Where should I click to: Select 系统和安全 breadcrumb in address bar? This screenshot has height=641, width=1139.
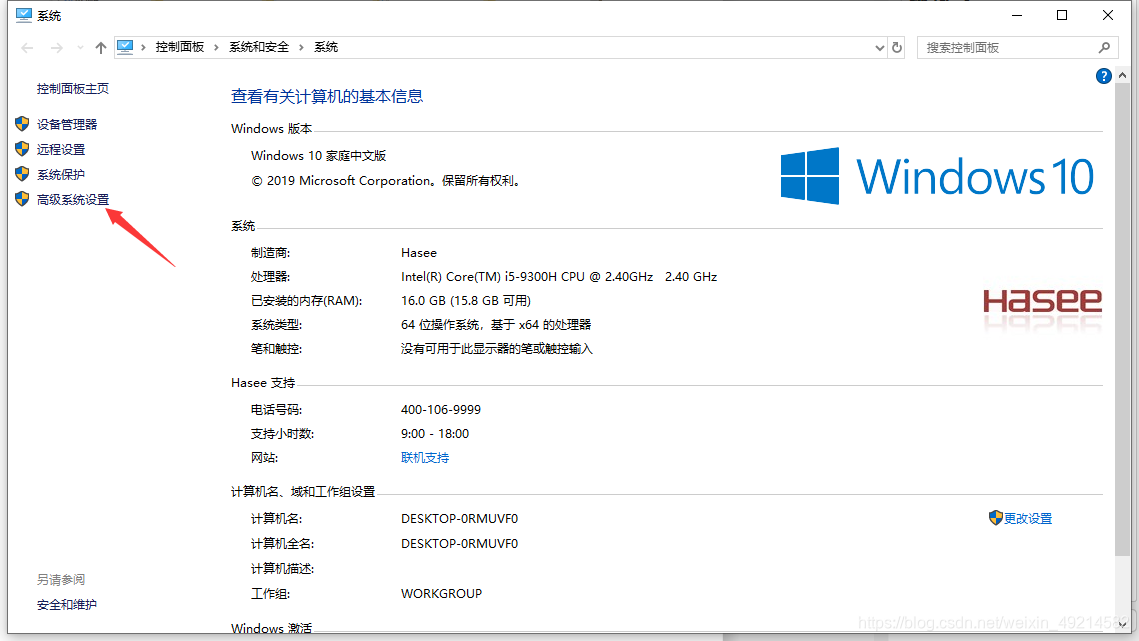tap(259, 47)
